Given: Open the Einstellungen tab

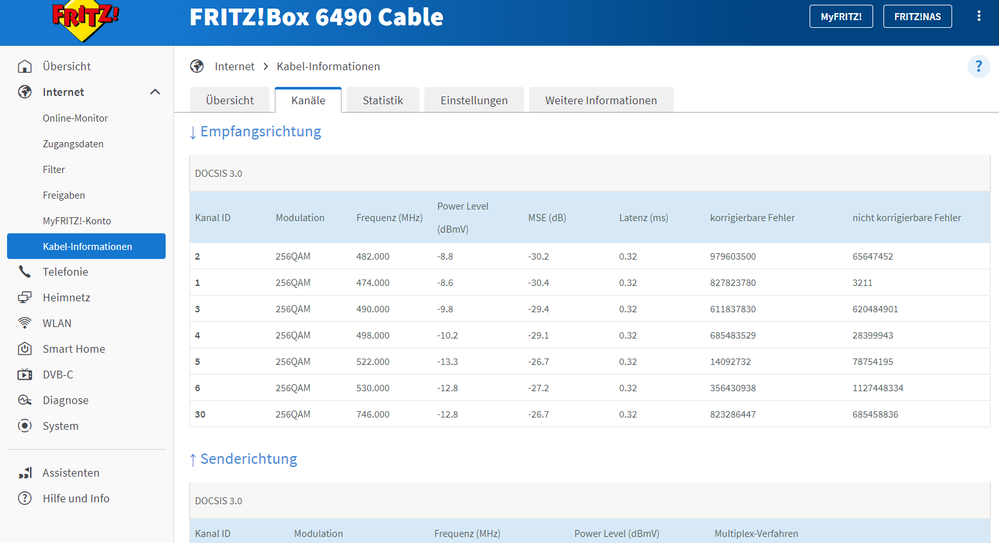Looking at the screenshot, I should [474, 100].
